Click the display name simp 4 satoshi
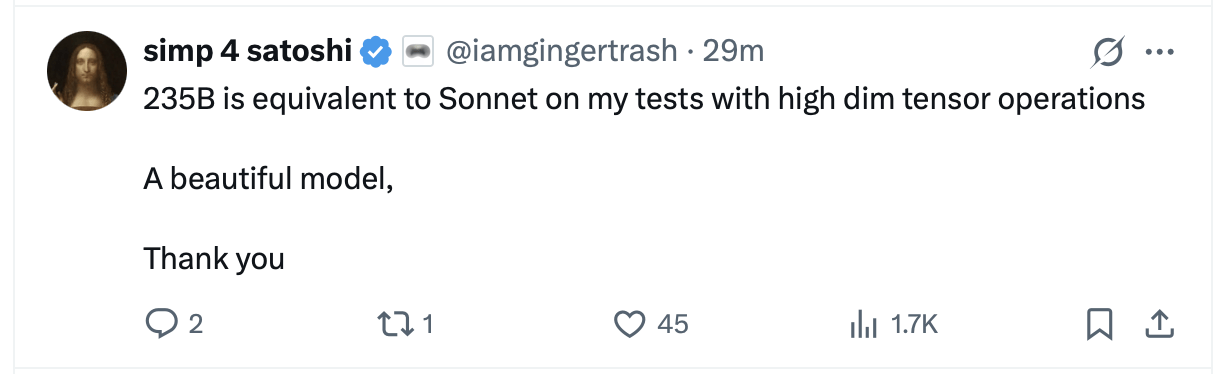The image size is (1230, 374). (x=249, y=51)
